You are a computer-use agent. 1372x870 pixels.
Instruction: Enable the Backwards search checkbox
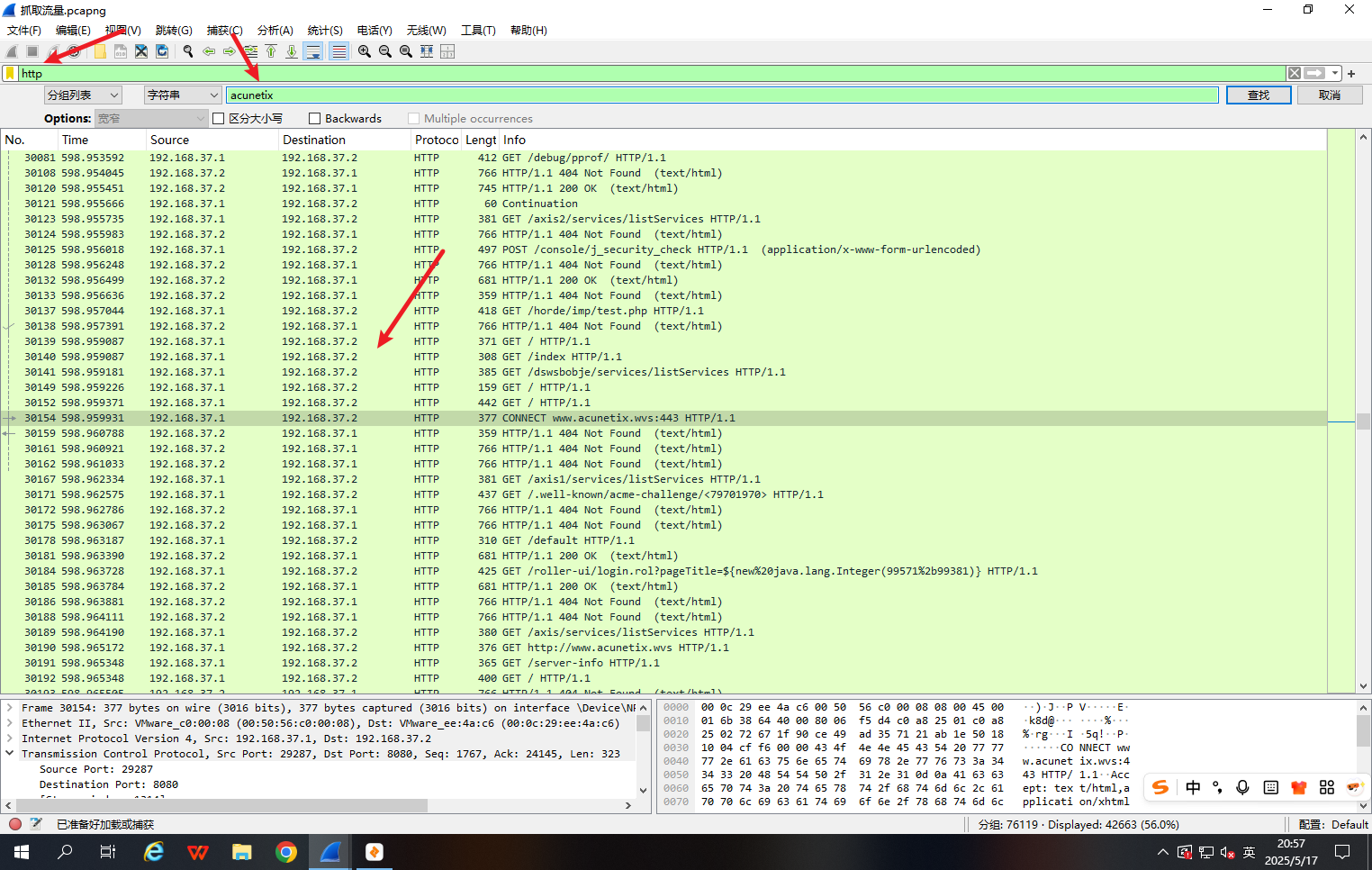point(315,119)
